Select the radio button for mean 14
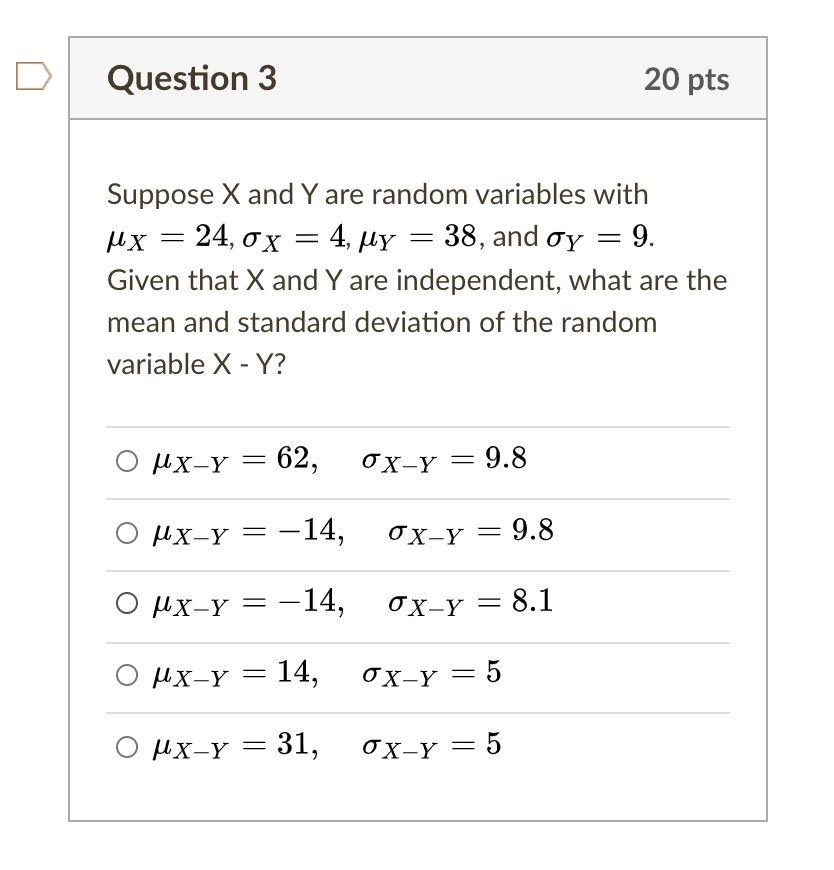Viewport: 834px width, 870px height. pyautogui.click(x=127, y=675)
